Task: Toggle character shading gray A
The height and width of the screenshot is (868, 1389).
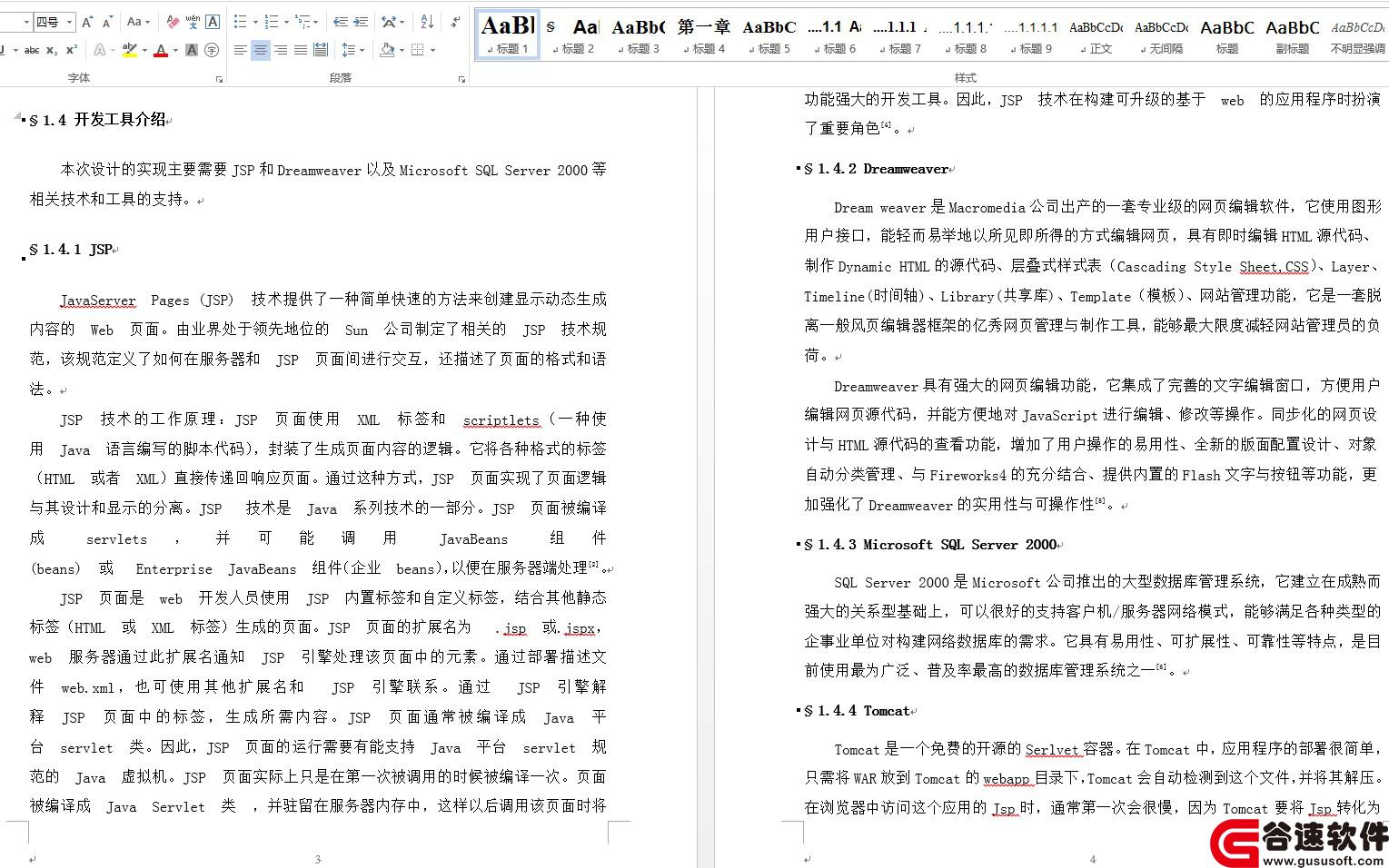Action: coord(192,50)
